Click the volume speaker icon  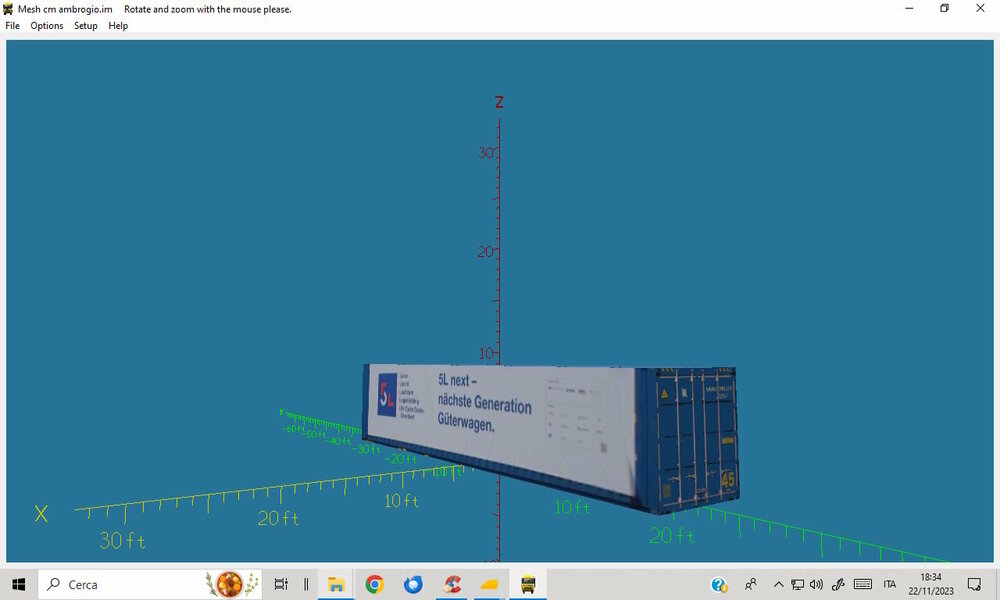click(x=816, y=584)
